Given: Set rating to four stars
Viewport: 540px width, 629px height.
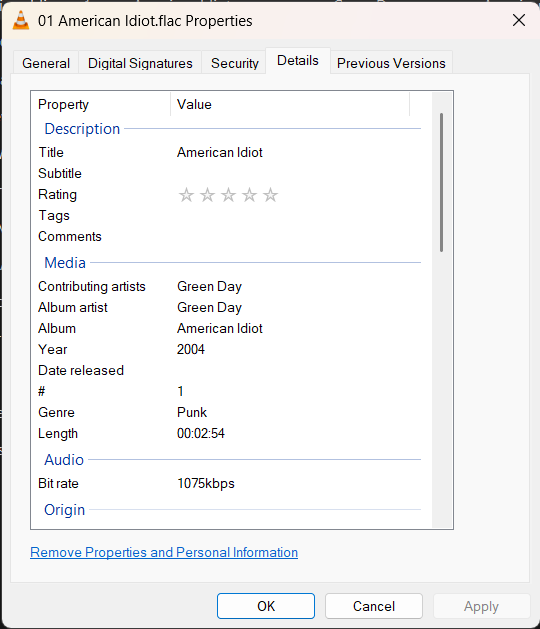Looking at the screenshot, I should click(250, 195).
